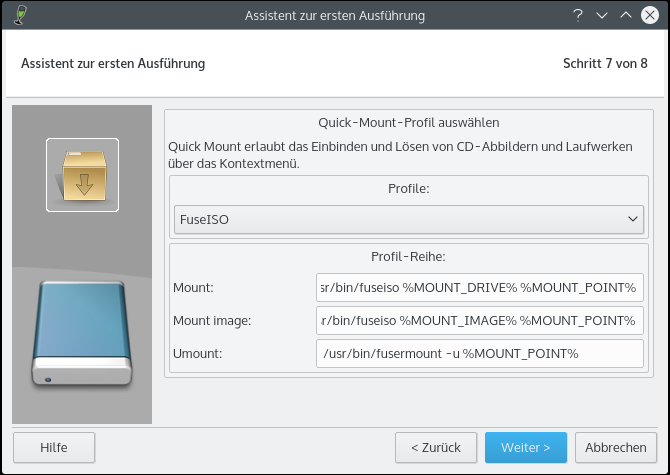Close the wizard window with the X
The height and width of the screenshot is (475, 670).
pyautogui.click(x=649, y=15)
